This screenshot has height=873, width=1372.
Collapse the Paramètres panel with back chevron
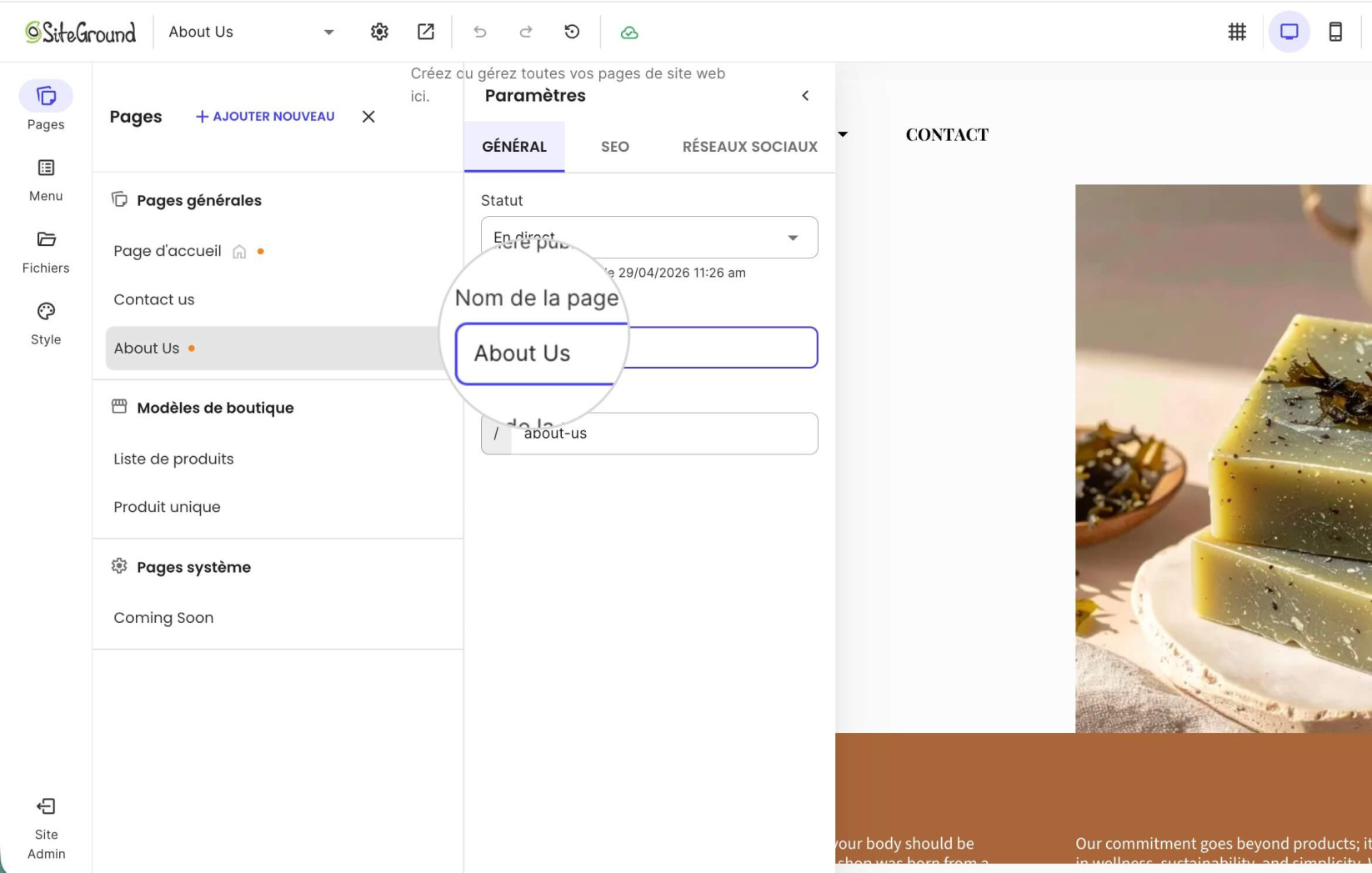click(x=805, y=95)
